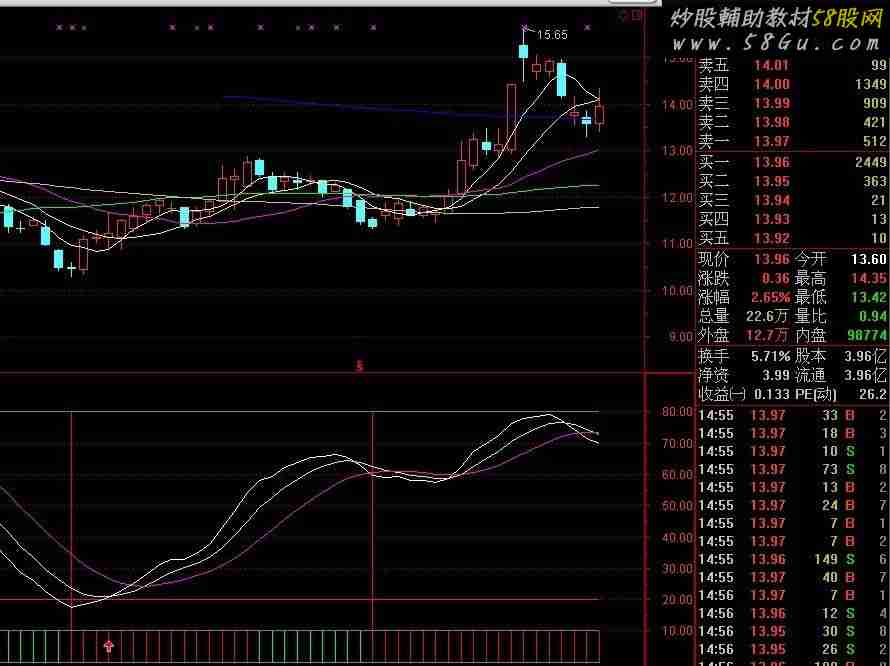Click the small red square chart icon
Viewport: 890px width, 666px height.
coord(637,15)
